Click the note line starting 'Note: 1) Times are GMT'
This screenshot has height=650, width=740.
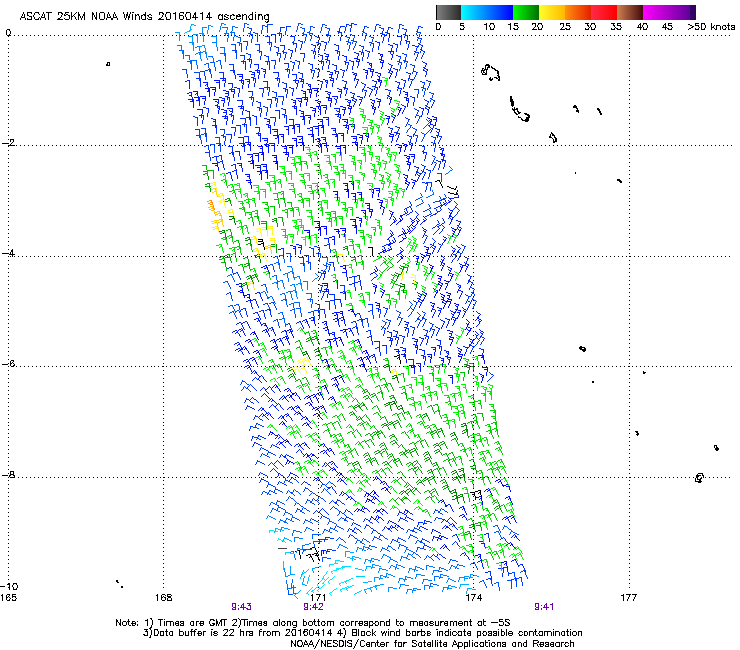(313, 623)
